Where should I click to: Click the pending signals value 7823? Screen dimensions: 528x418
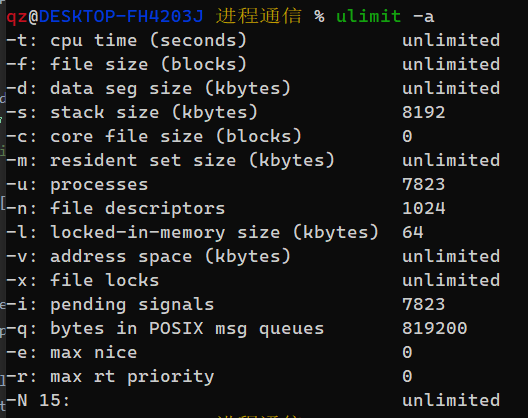pos(424,304)
